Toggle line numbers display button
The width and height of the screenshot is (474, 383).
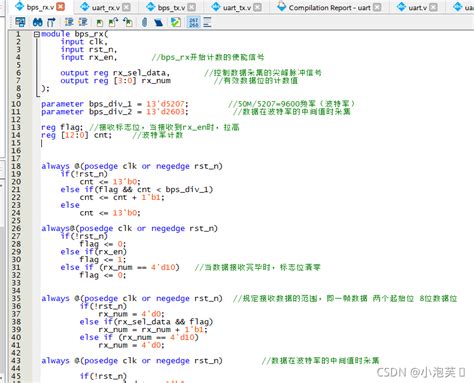click(194, 22)
